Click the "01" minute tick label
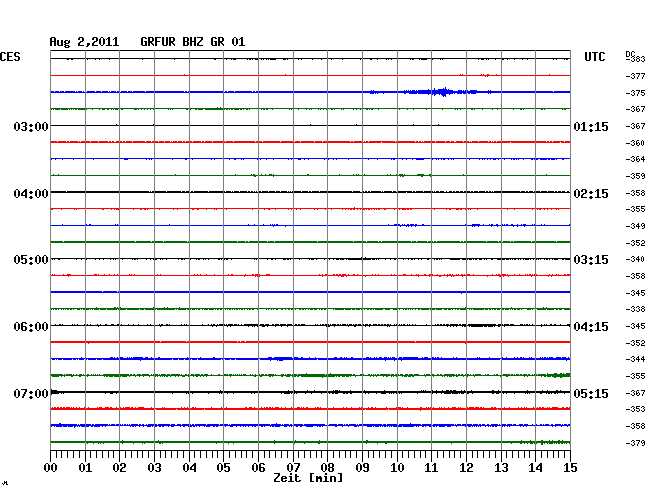The width and height of the screenshot is (650, 494). click(x=85, y=468)
